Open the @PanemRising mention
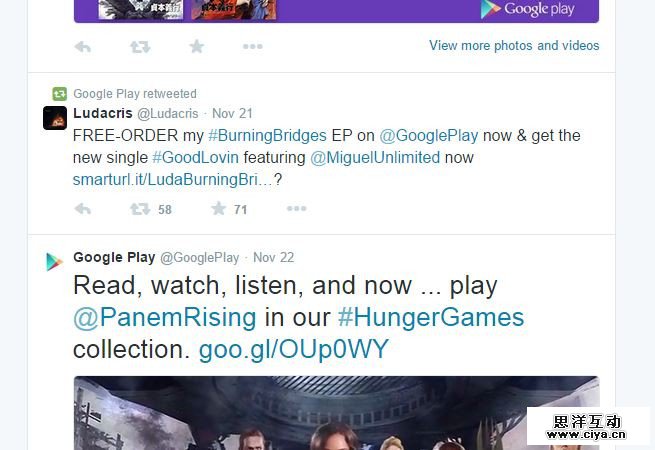This screenshot has width=655, height=450. click(x=165, y=317)
